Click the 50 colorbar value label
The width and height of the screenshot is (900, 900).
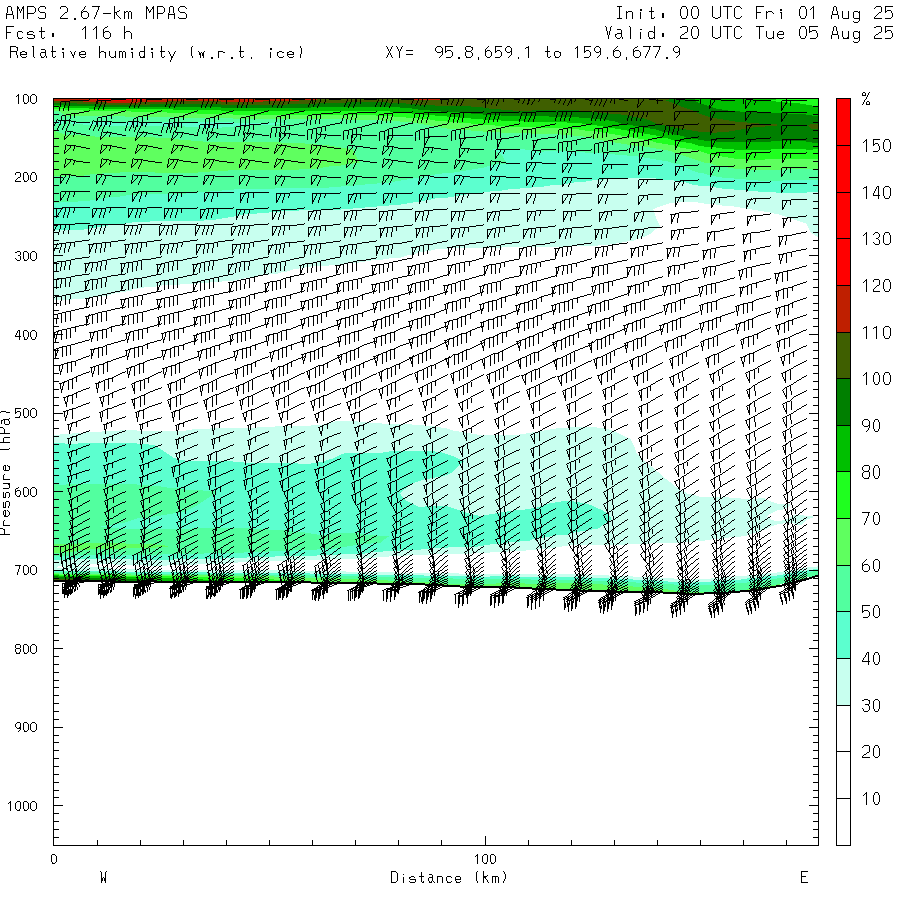(871, 612)
